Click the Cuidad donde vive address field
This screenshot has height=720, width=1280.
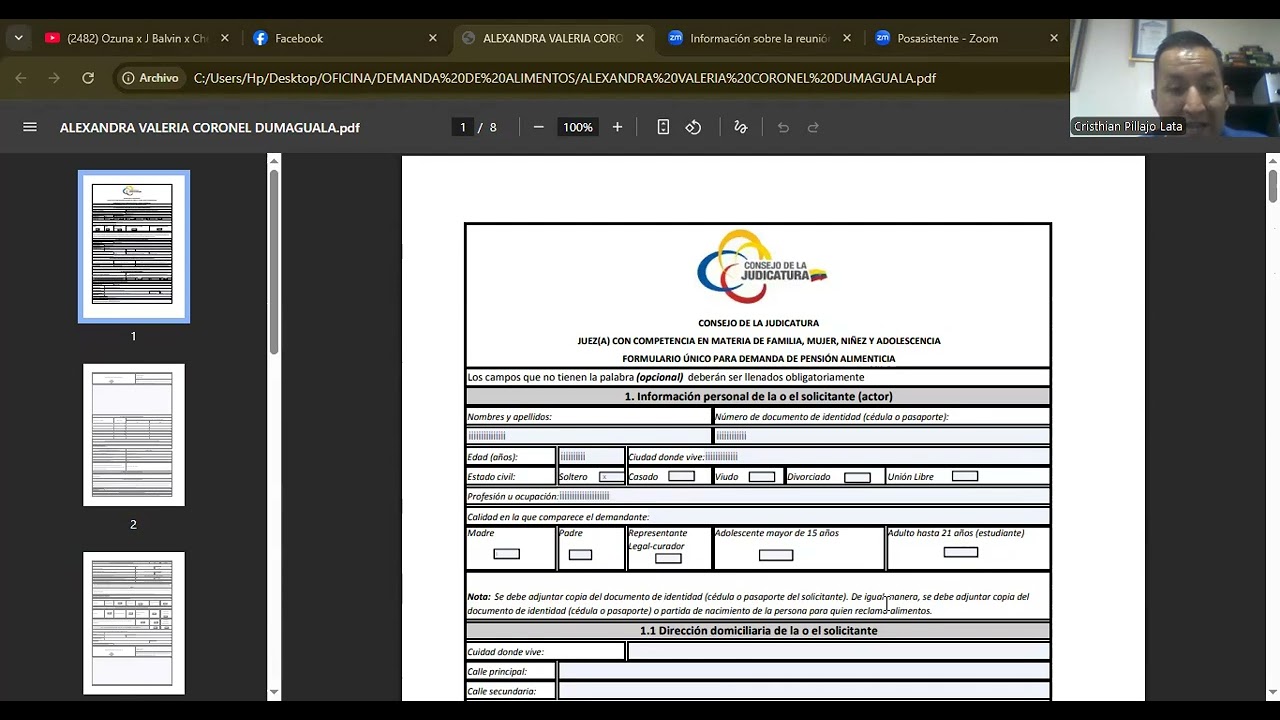tap(838, 652)
